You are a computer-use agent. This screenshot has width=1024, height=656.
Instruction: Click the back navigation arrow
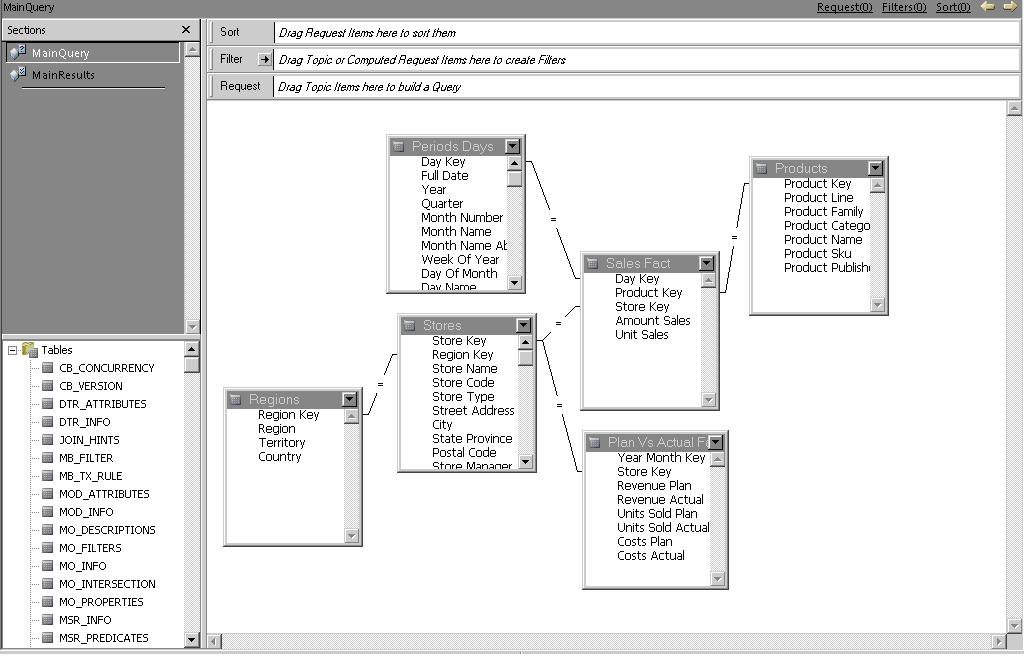988,7
